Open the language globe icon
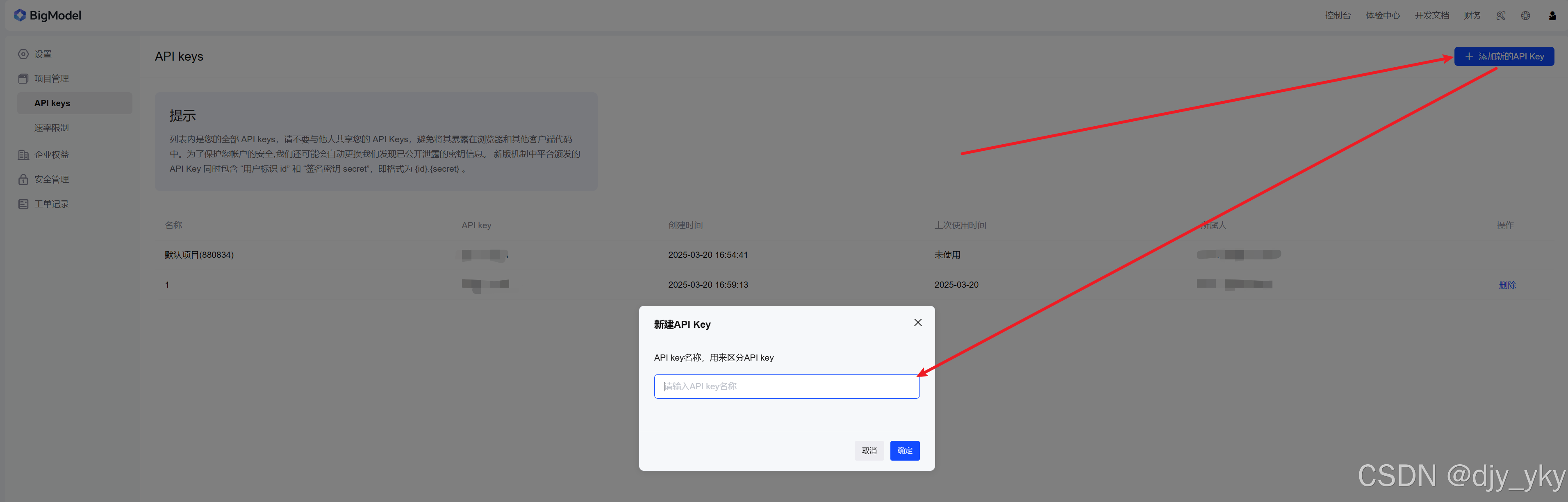The width and height of the screenshot is (1568, 502). [1525, 16]
